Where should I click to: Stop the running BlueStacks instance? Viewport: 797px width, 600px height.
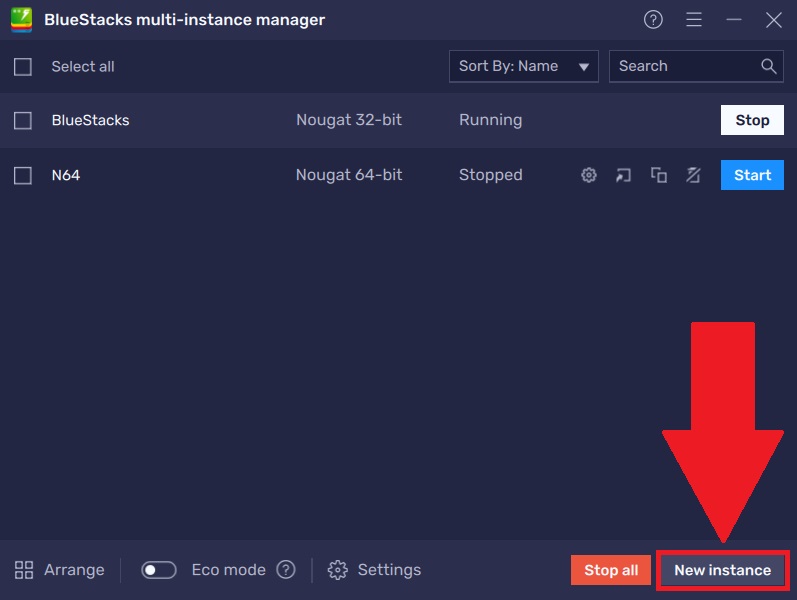point(752,120)
